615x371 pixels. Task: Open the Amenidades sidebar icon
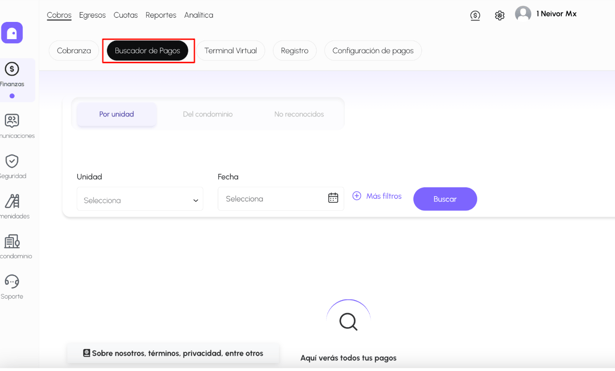click(x=12, y=201)
